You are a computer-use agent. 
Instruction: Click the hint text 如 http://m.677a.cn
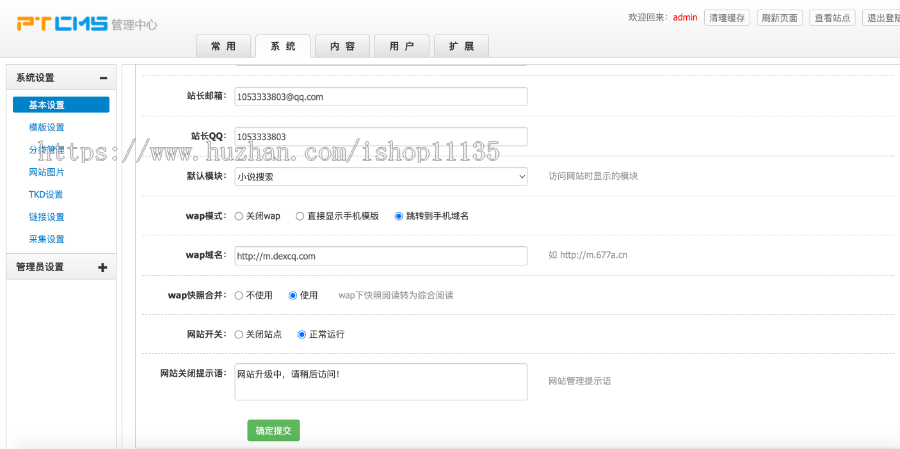(x=588, y=255)
